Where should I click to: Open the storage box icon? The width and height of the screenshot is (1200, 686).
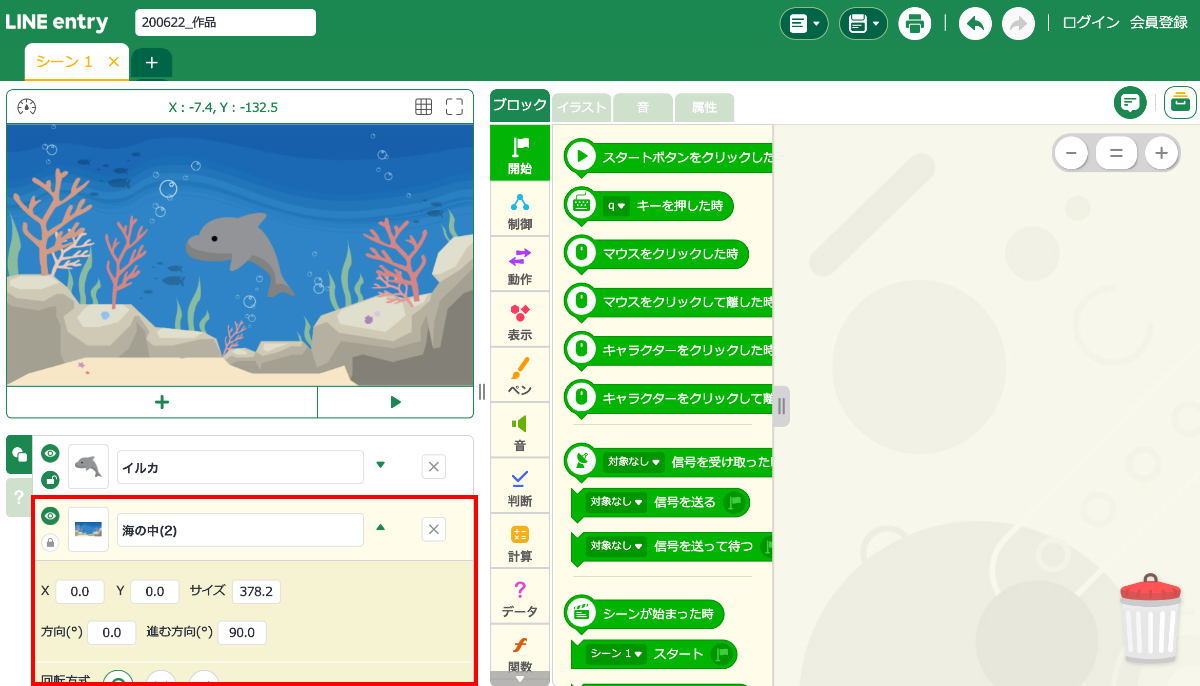[1180, 102]
